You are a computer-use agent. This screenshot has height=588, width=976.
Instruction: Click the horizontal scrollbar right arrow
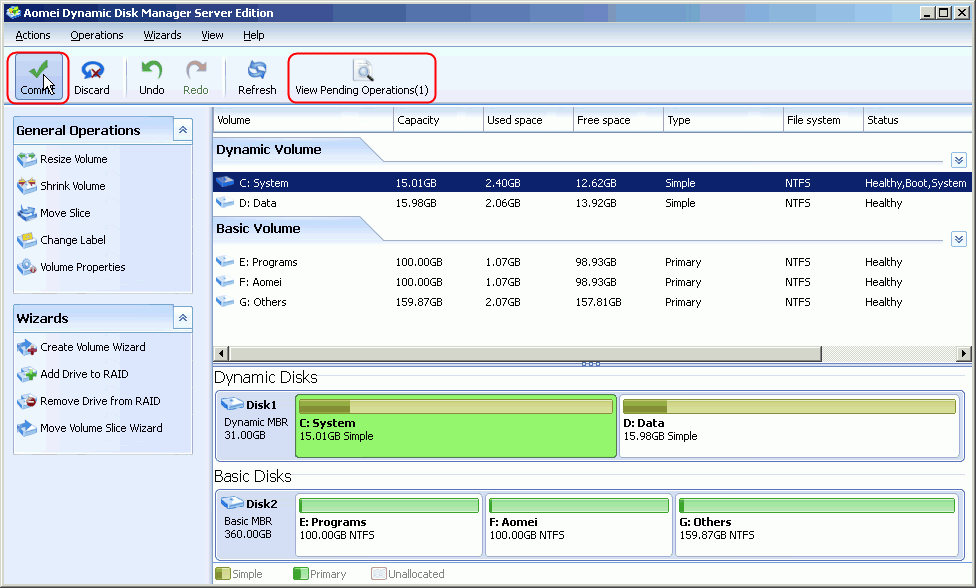point(964,353)
